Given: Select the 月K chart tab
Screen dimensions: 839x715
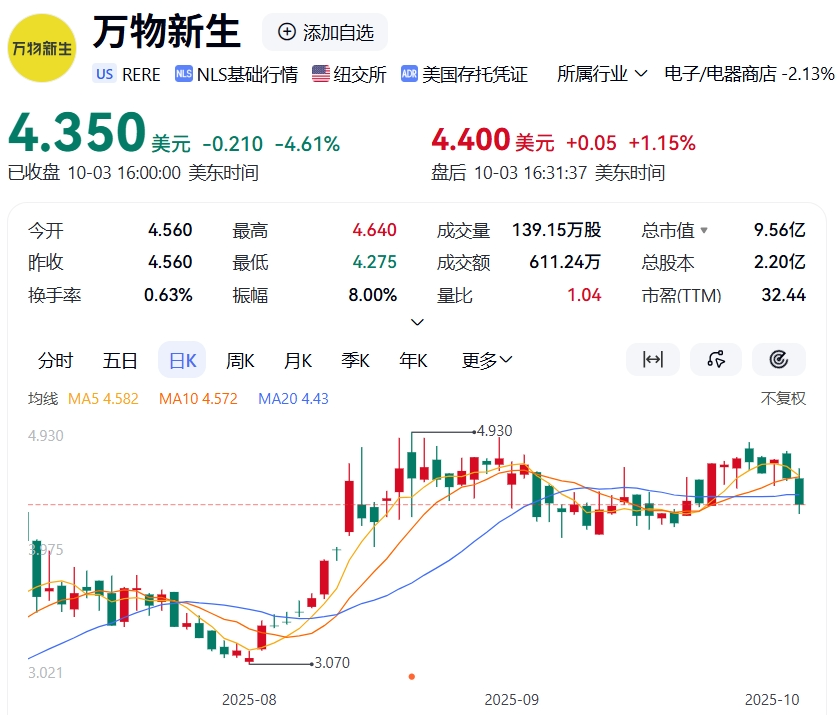Looking at the screenshot, I should point(298,360).
